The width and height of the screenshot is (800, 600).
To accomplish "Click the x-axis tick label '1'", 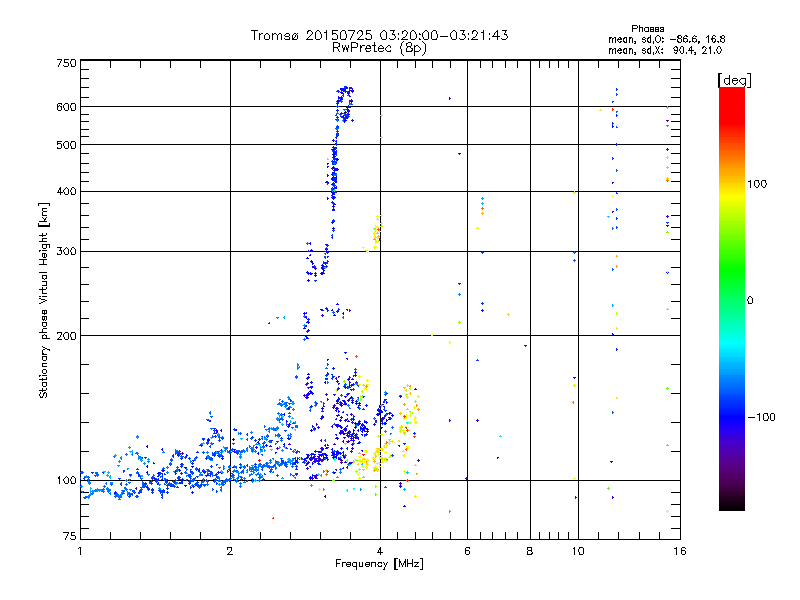I will point(80,551).
